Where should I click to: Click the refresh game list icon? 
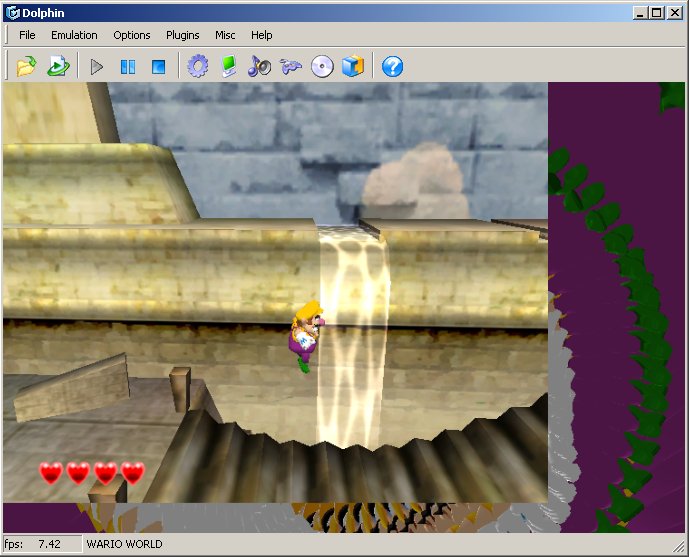point(58,66)
